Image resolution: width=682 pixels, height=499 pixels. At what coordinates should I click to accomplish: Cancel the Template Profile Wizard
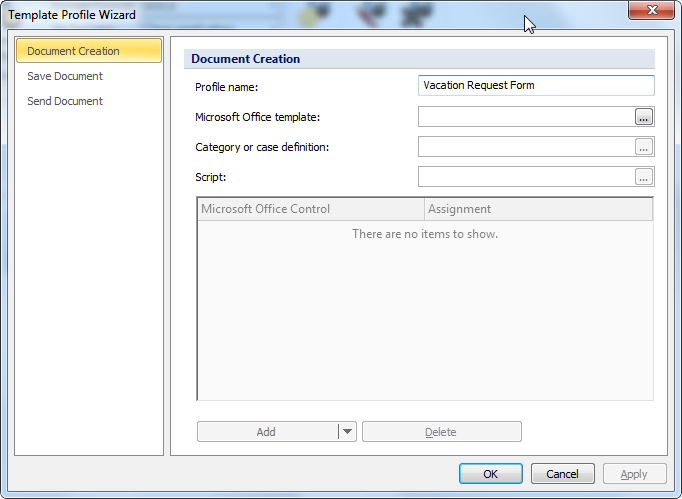tap(562, 474)
